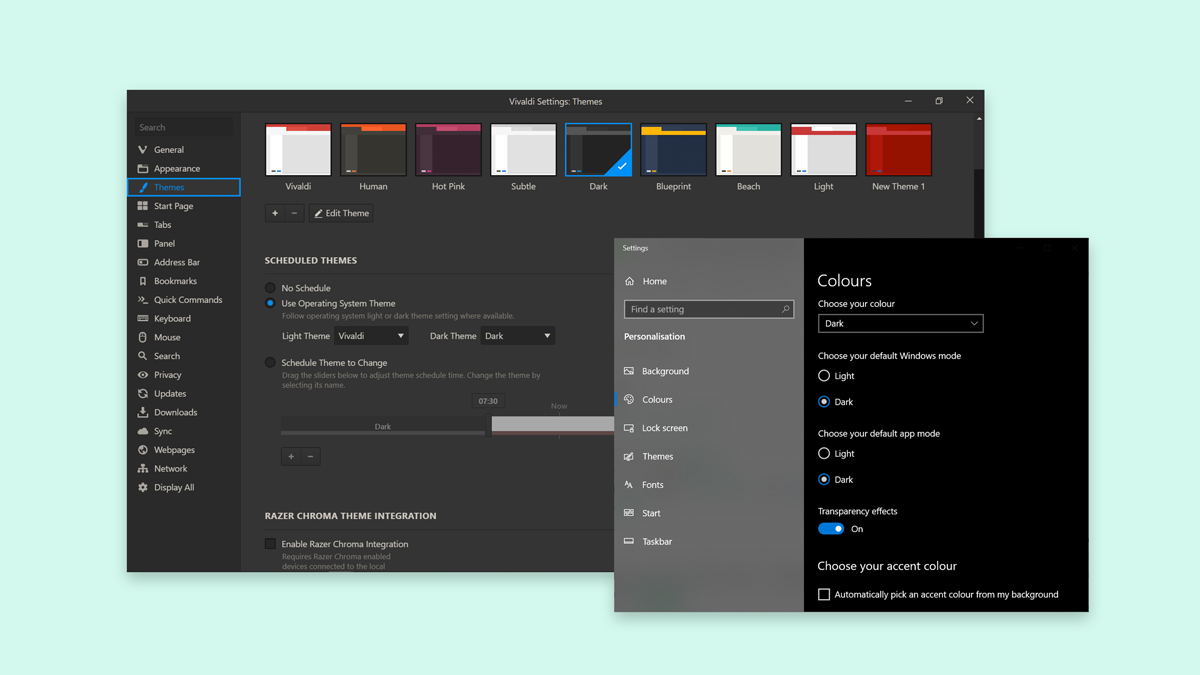Turn off Transparency effects switch
Image resolution: width=1200 pixels, height=675 pixels.
click(x=831, y=529)
